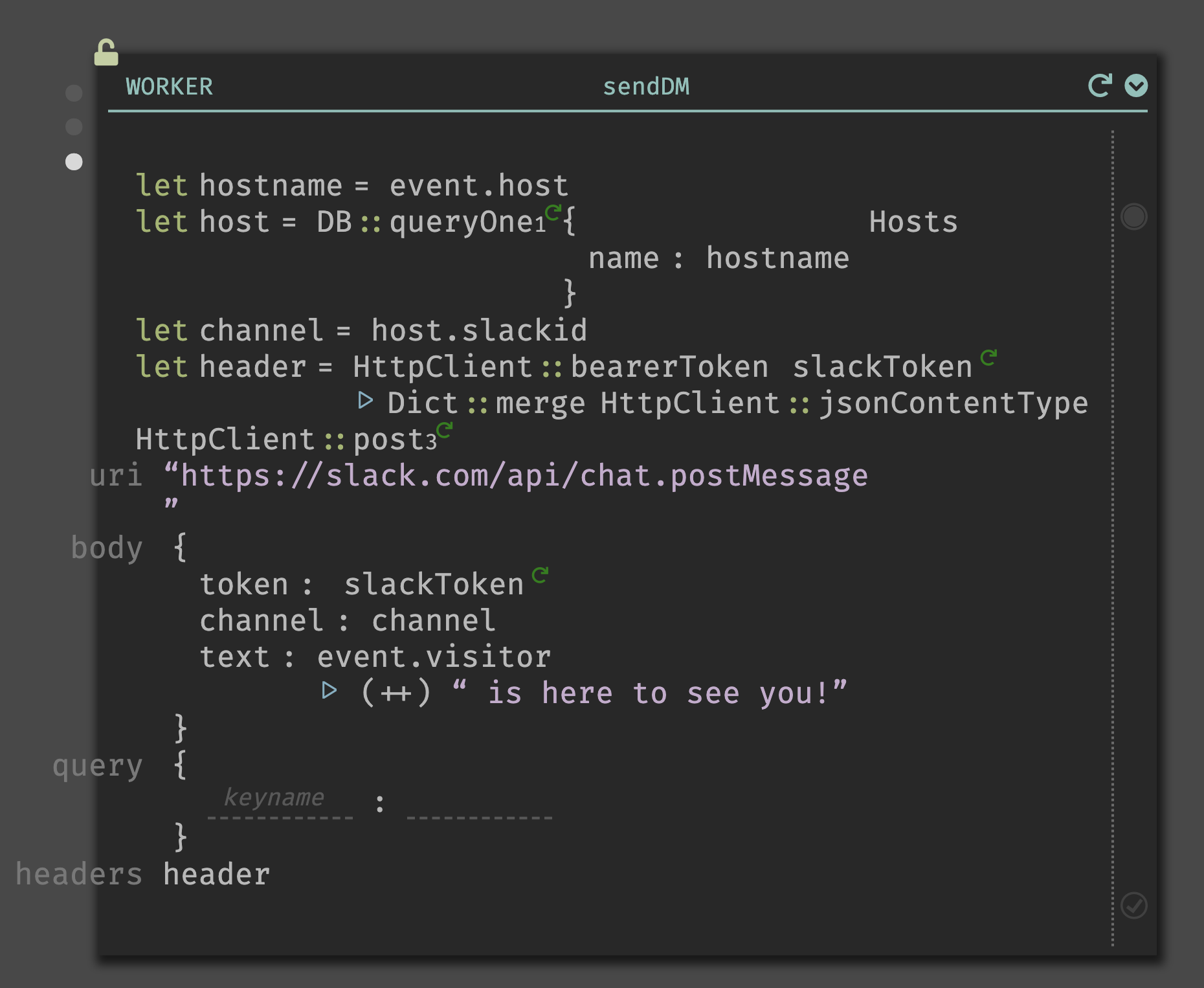The height and width of the screenshot is (988, 1204).
Task: Click the 'Hosts' datastore name
Action: click(x=913, y=222)
